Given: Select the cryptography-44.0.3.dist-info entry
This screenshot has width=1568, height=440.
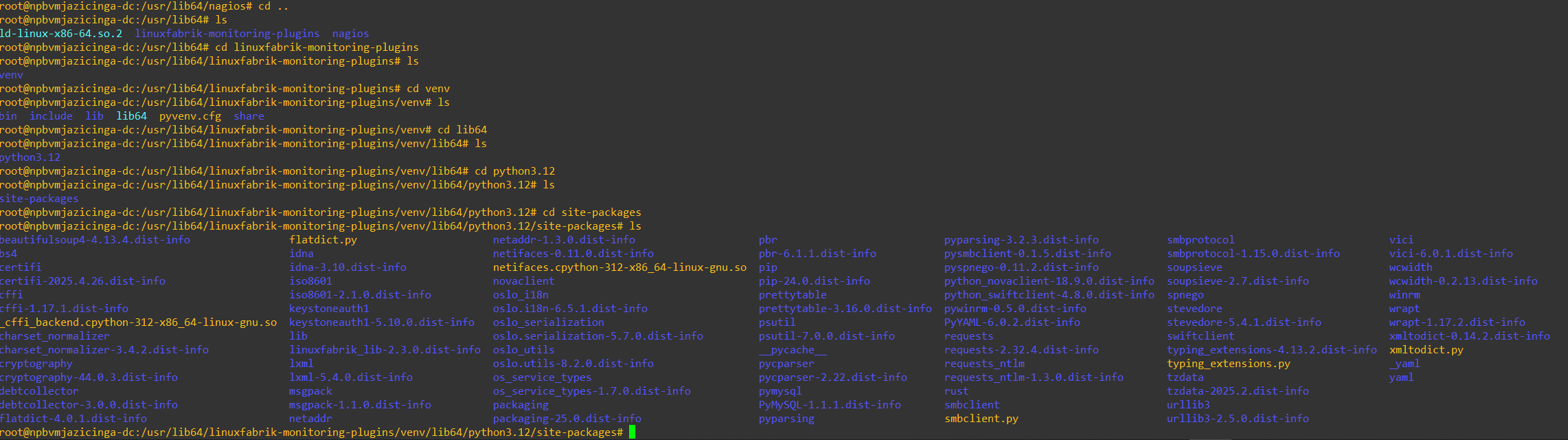Looking at the screenshot, I should (x=89, y=377).
